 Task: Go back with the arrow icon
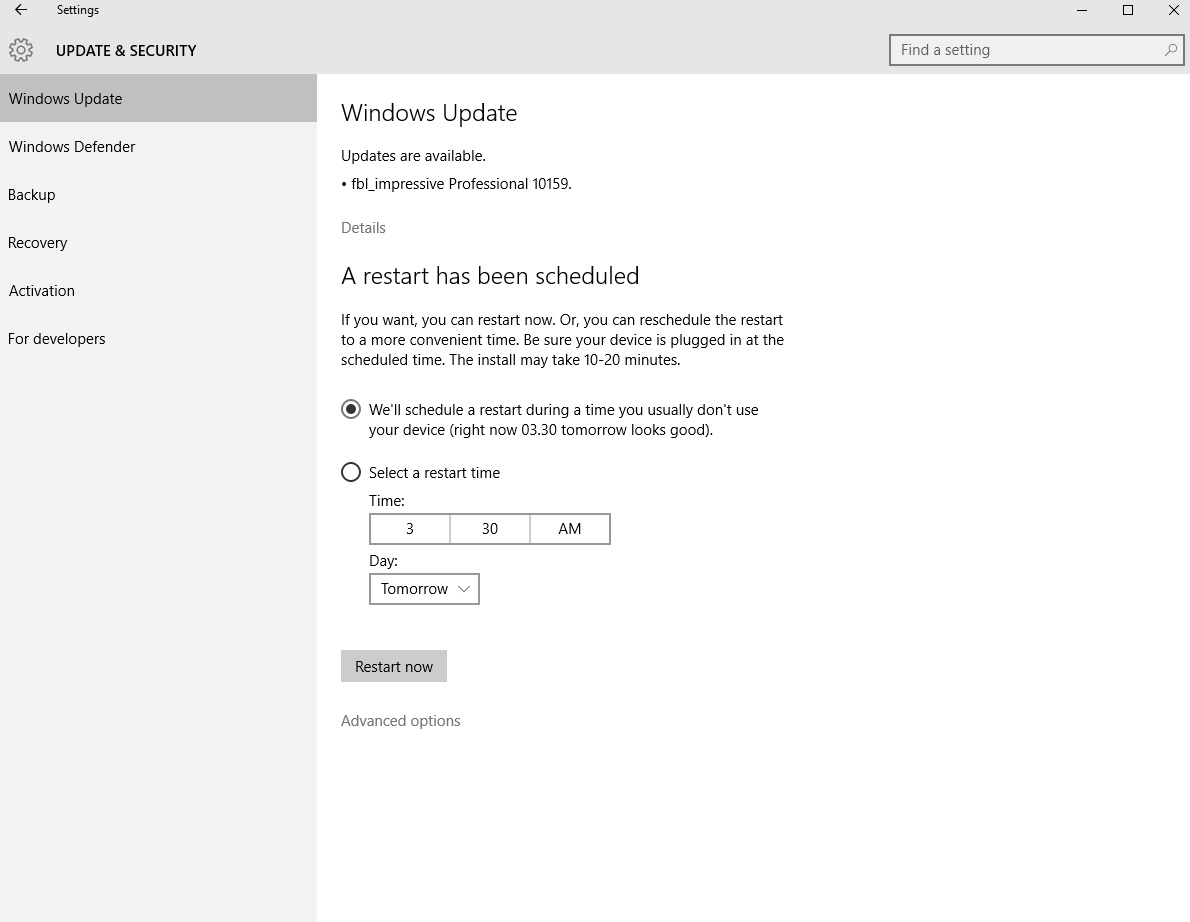21,10
